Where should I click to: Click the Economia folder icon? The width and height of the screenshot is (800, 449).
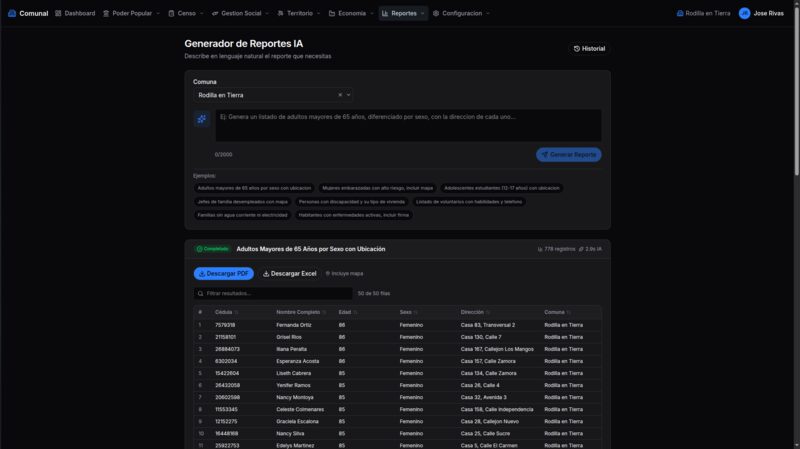[332, 13]
